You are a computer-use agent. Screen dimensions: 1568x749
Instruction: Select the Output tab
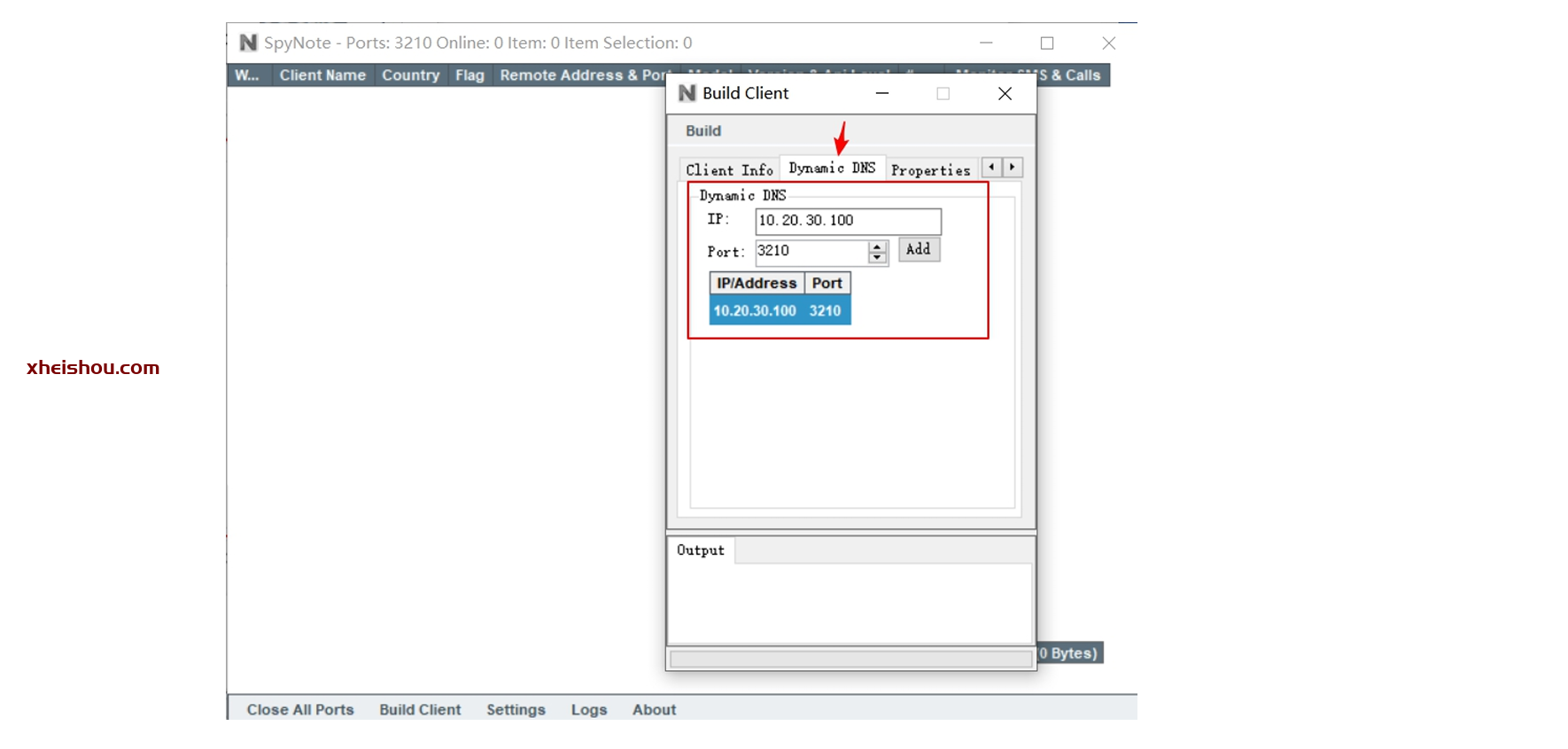pyautogui.click(x=701, y=550)
